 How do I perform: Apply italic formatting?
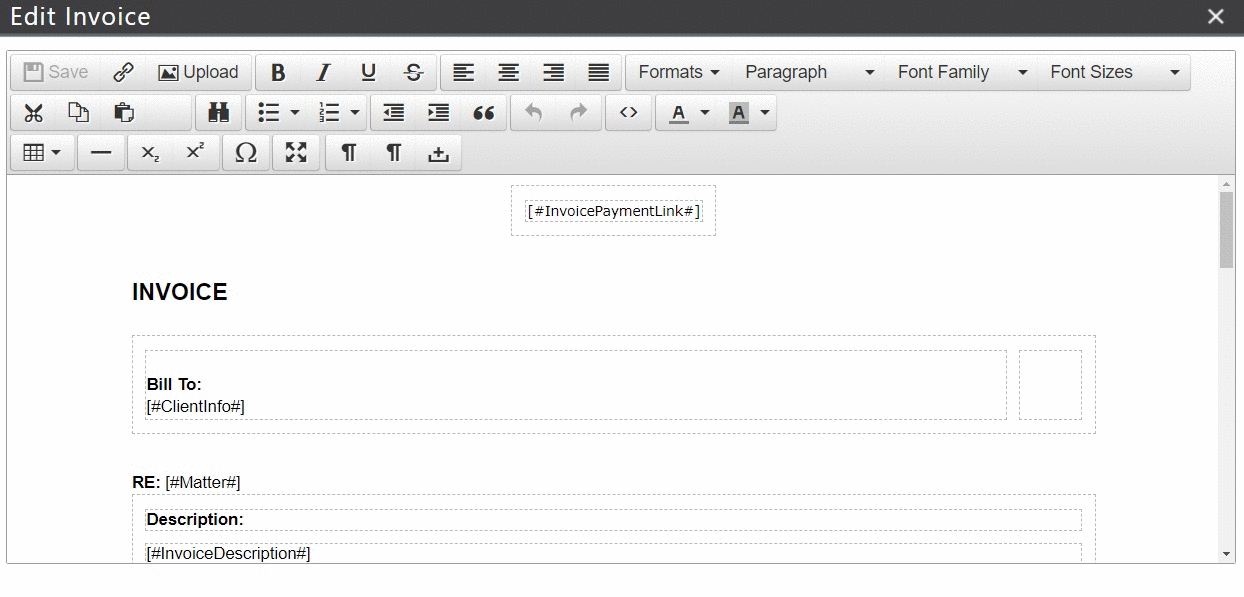(322, 72)
